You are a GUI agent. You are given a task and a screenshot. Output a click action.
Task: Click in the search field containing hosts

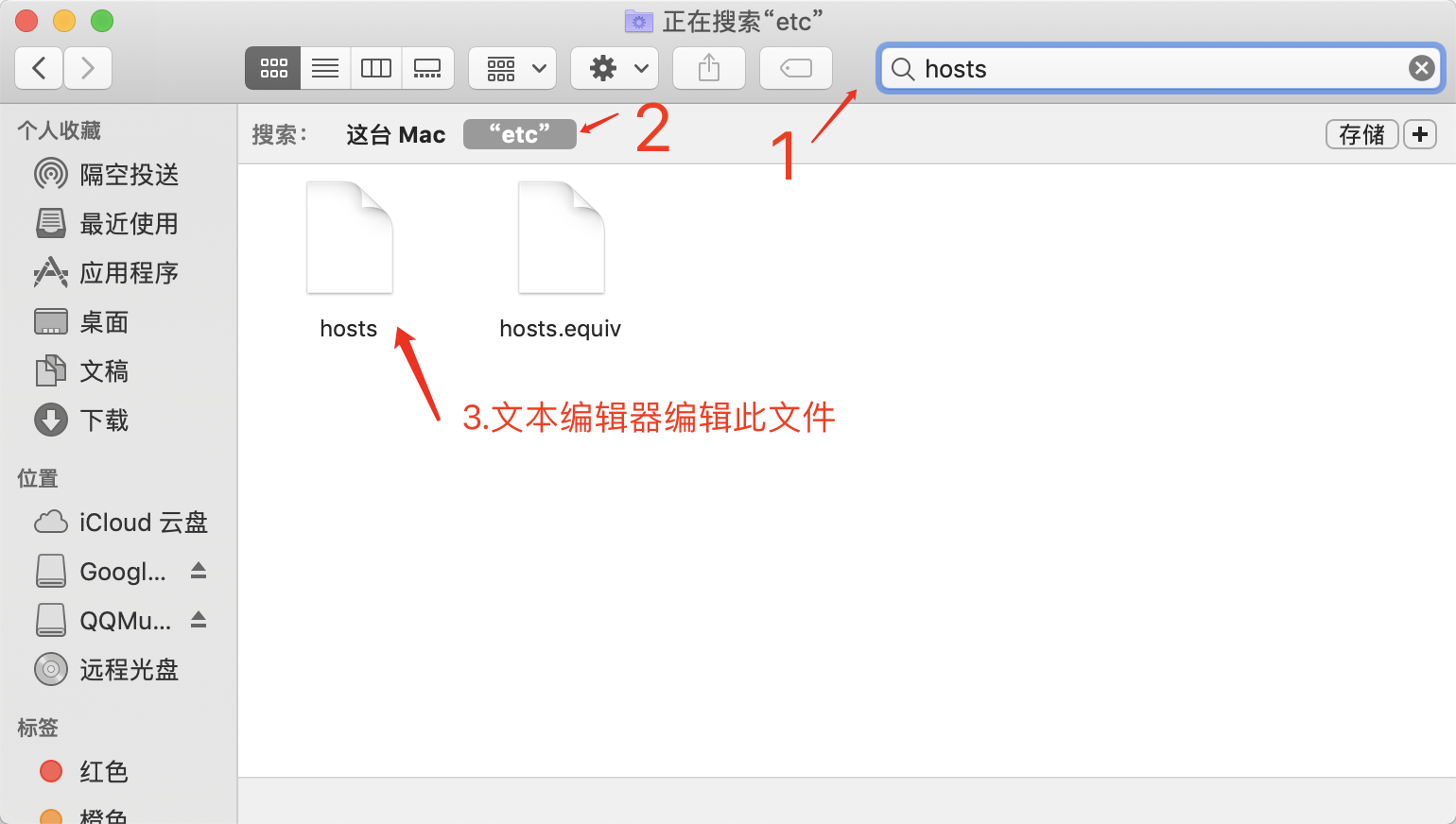click(x=1161, y=68)
